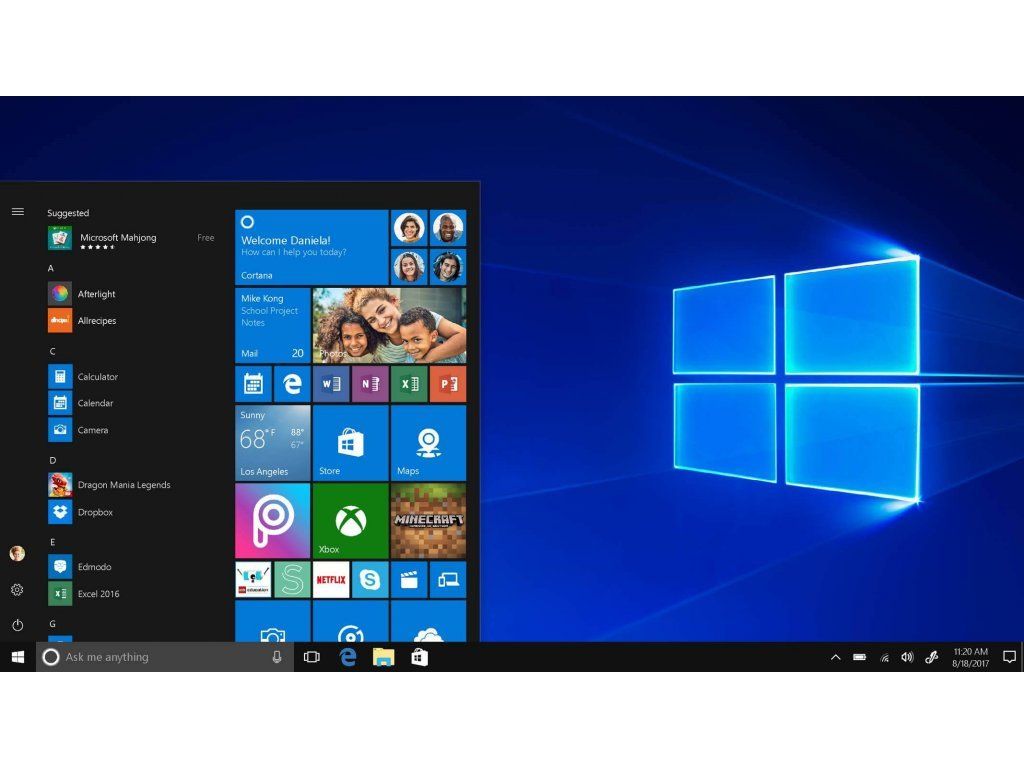Jump to letter E section header
The height and width of the screenshot is (768, 1024).
tap(52, 542)
